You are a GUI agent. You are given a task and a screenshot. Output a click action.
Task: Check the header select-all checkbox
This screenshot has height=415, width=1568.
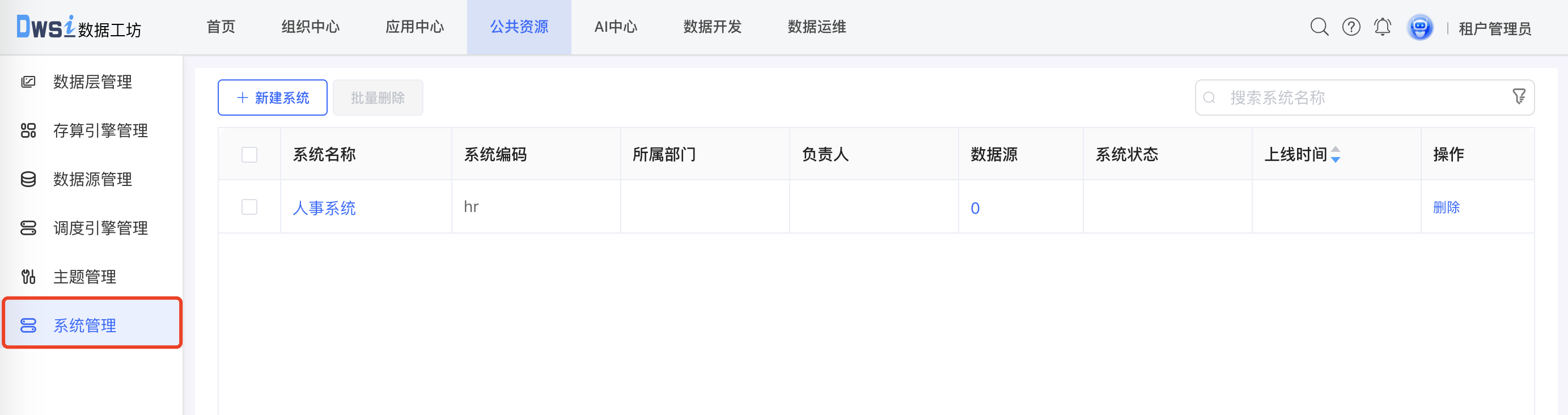(249, 155)
